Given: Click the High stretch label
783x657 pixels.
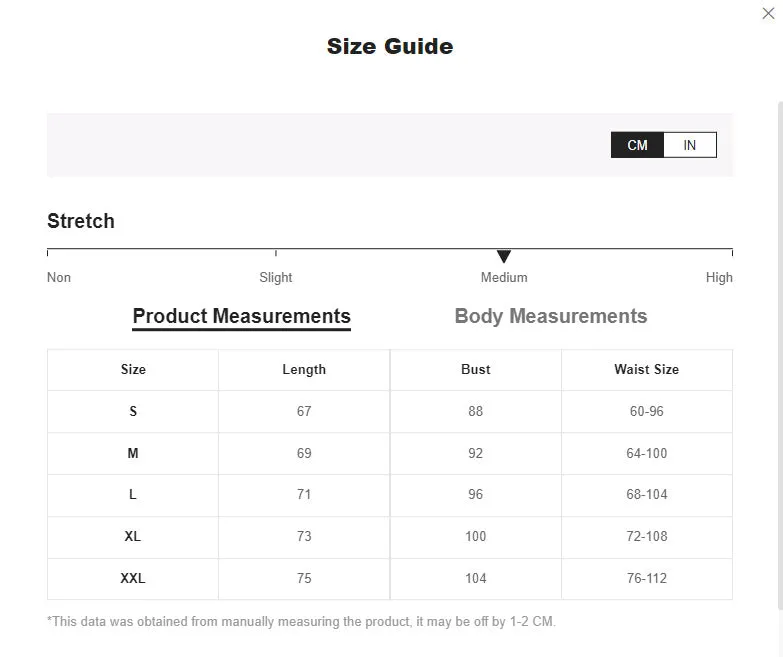Looking at the screenshot, I should click(719, 277).
